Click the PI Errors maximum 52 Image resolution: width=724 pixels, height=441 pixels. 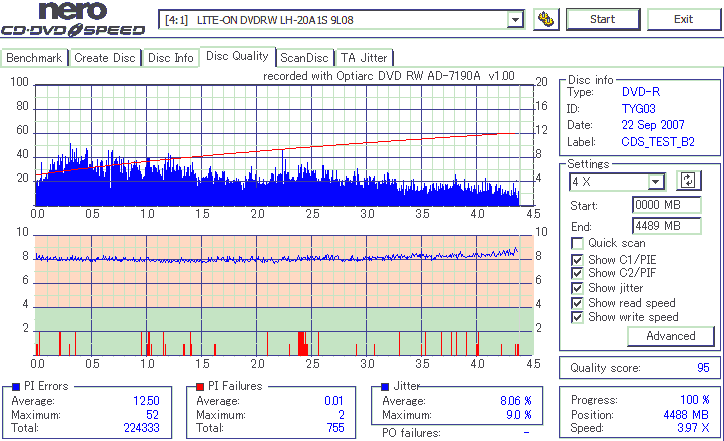[x=152, y=415]
